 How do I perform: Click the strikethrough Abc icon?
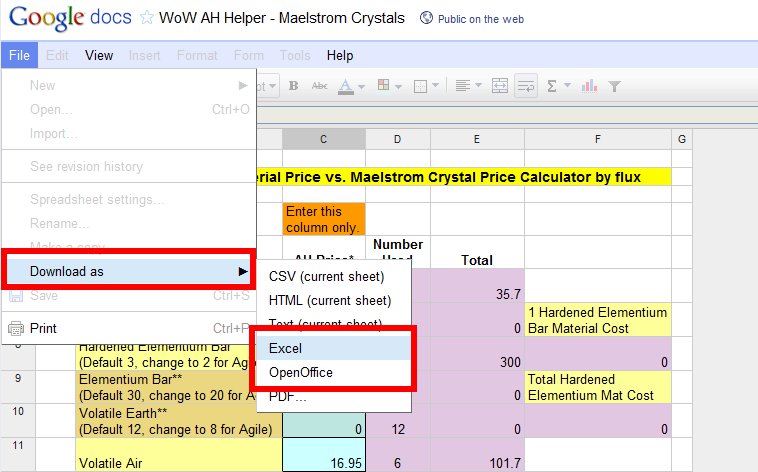[320, 86]
